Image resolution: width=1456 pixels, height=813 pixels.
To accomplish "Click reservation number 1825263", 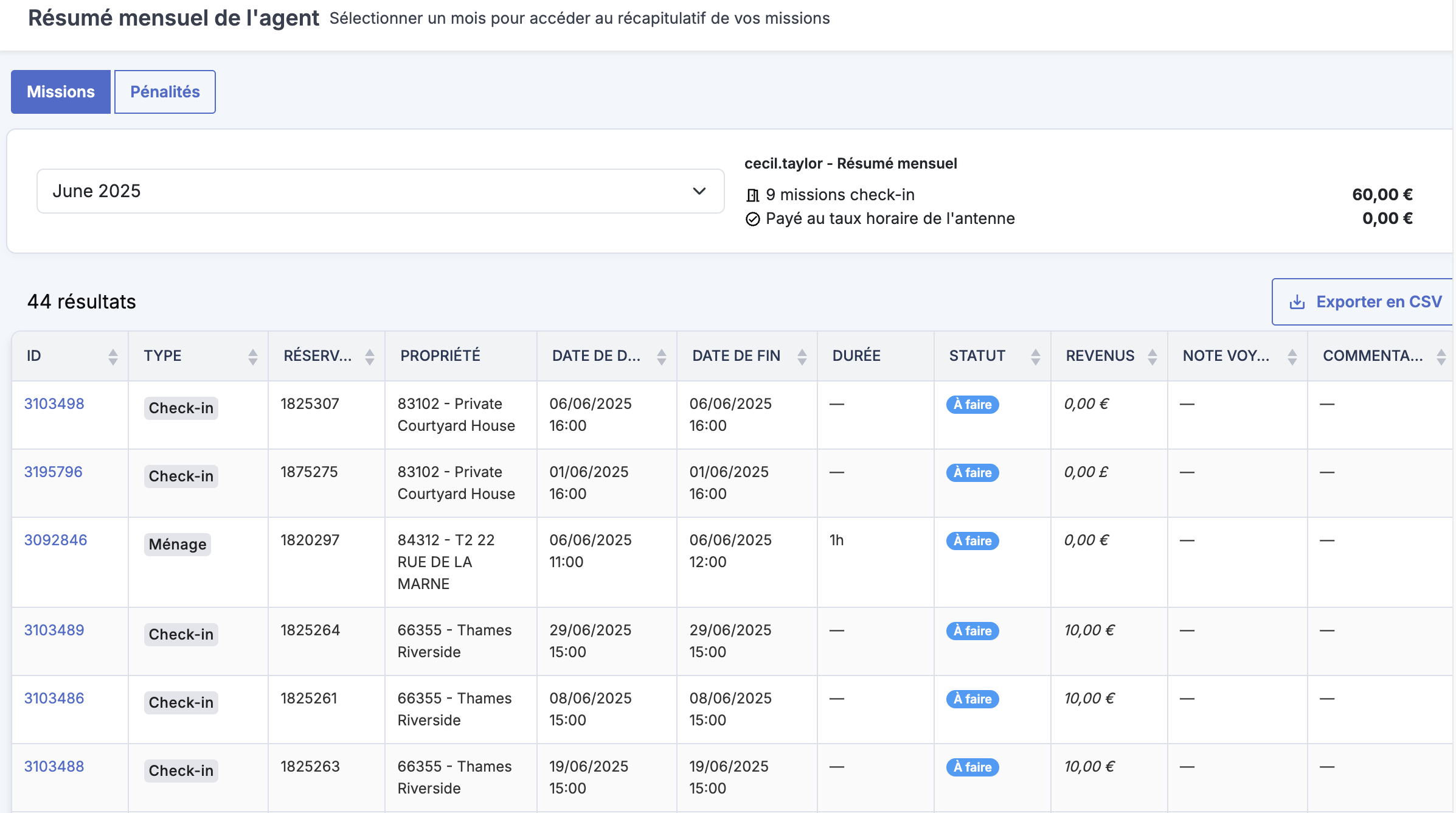I will (310, 766).
